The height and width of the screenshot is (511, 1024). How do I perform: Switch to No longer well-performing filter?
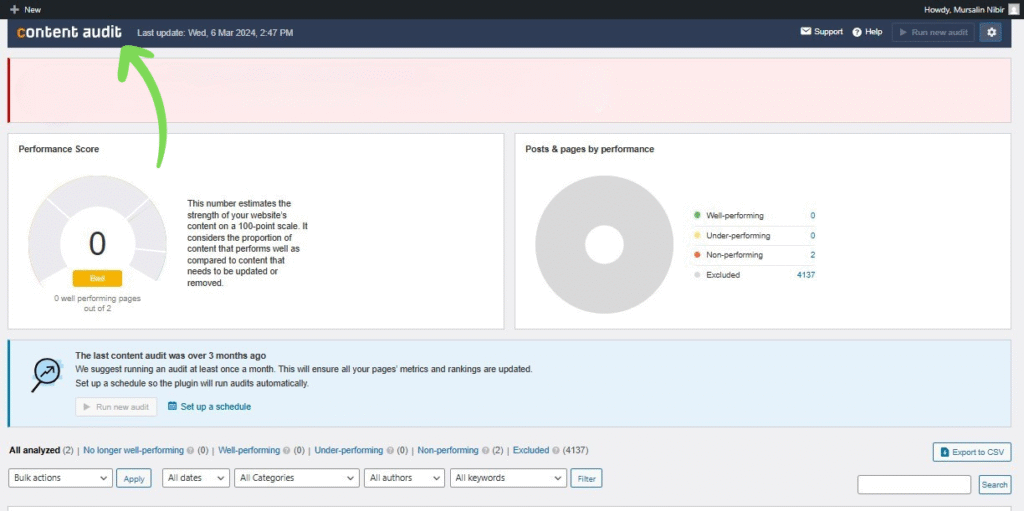[x=133, y=450]
